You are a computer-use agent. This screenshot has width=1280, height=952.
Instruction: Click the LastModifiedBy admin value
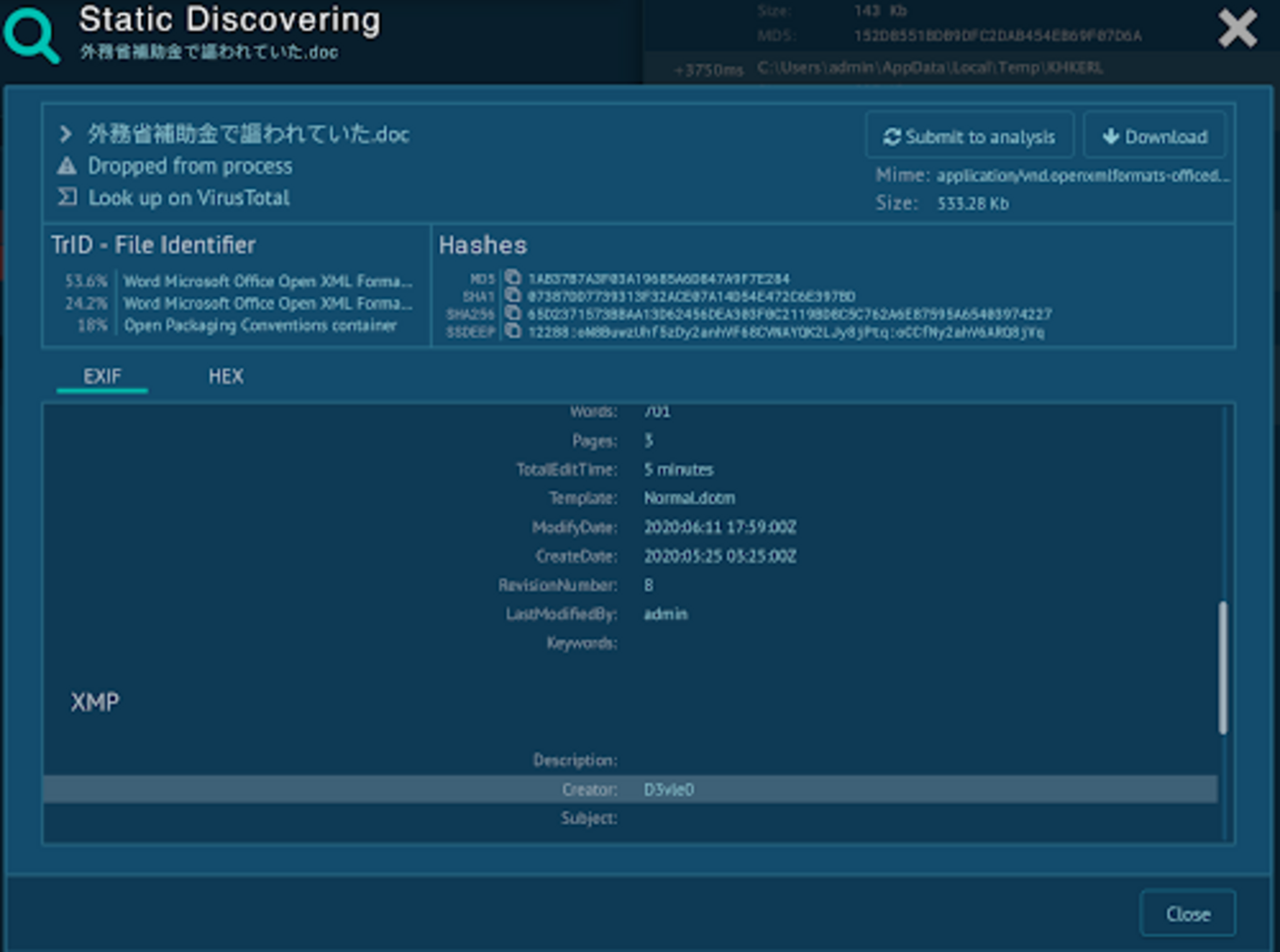pyautogui.click(x=666, y=614)
